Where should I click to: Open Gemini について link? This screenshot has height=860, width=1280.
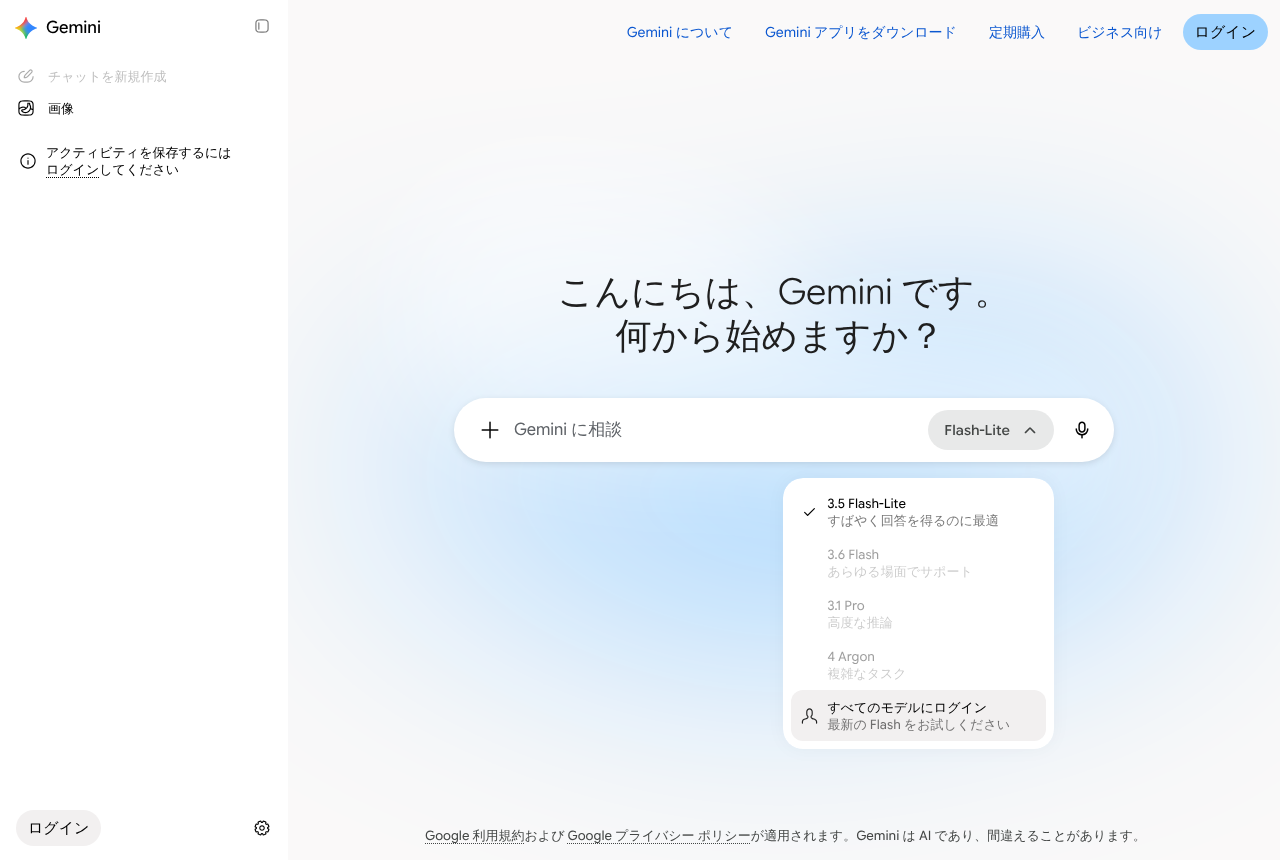679,32
